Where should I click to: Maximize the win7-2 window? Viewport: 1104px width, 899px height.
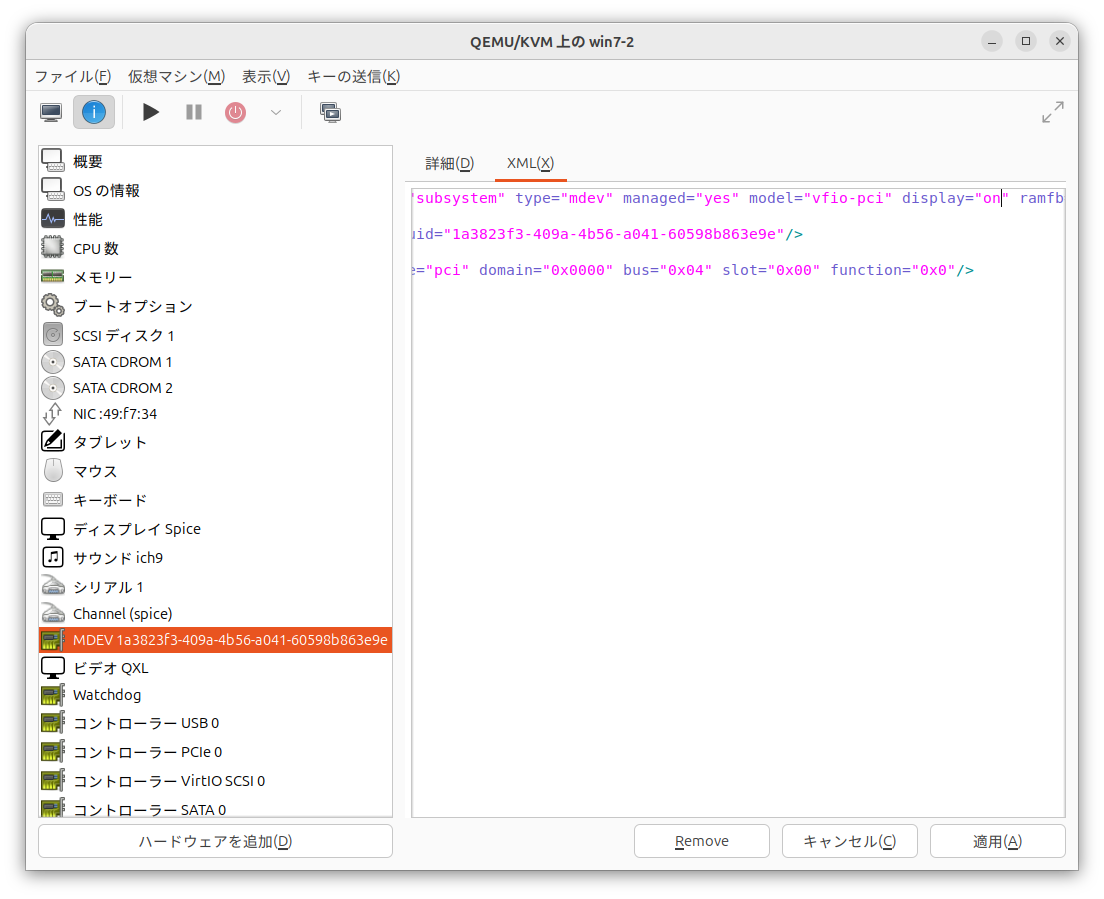click(x=1026, y=42)
